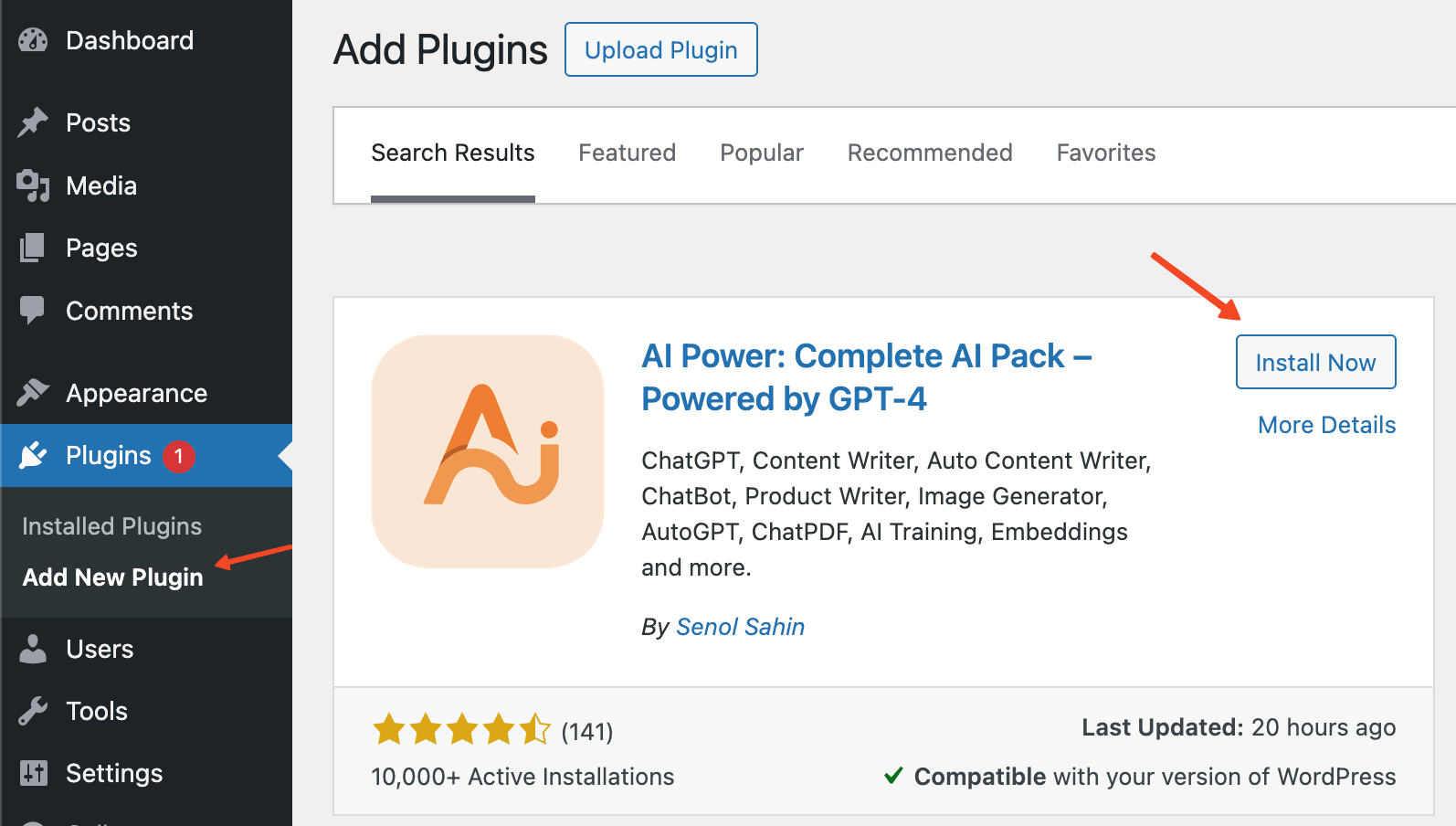
Task: View More Details for AI Power
Action: [x=1327, y=425]
